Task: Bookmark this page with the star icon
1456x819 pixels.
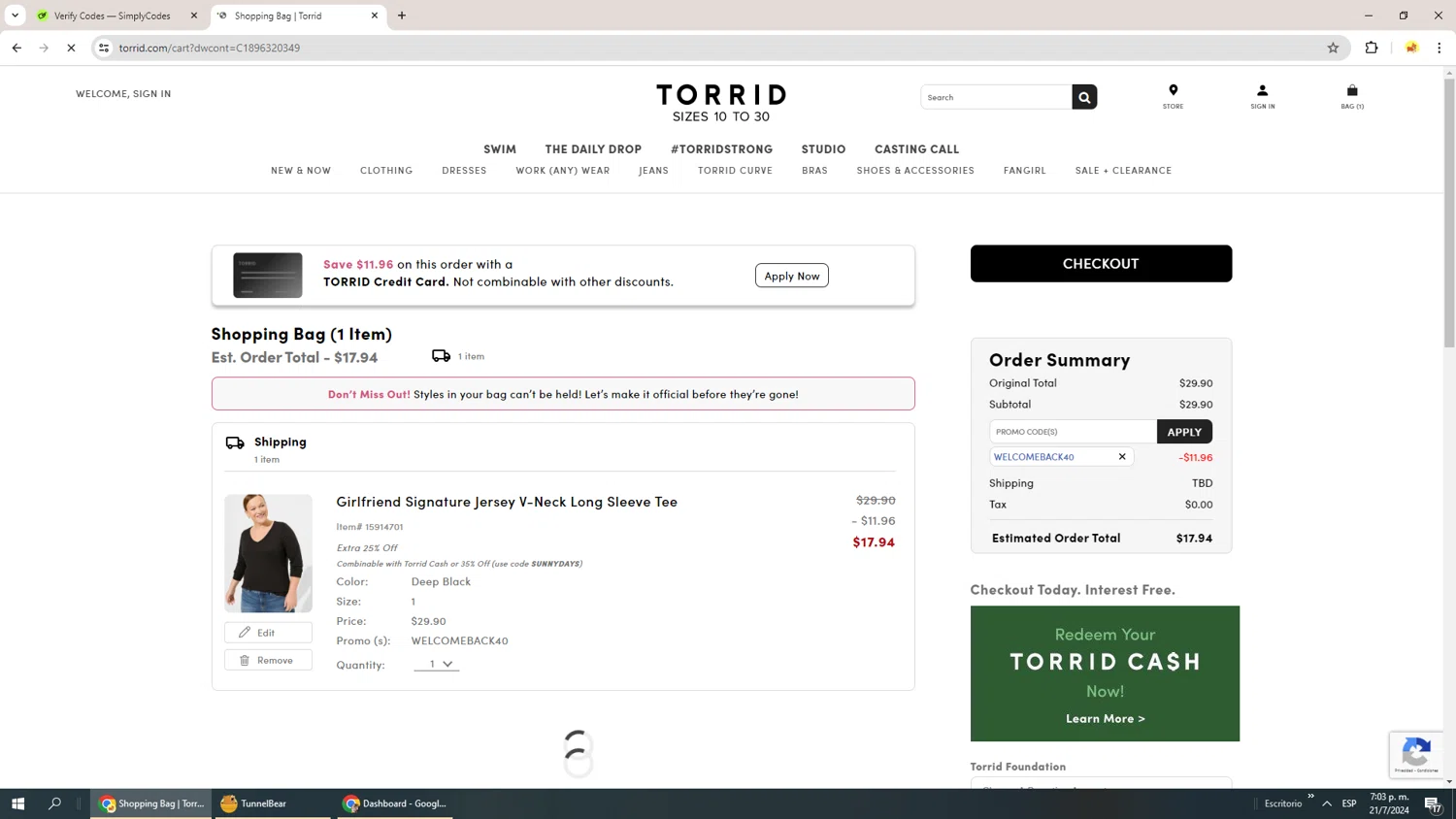Action: tap(1333, 48)
